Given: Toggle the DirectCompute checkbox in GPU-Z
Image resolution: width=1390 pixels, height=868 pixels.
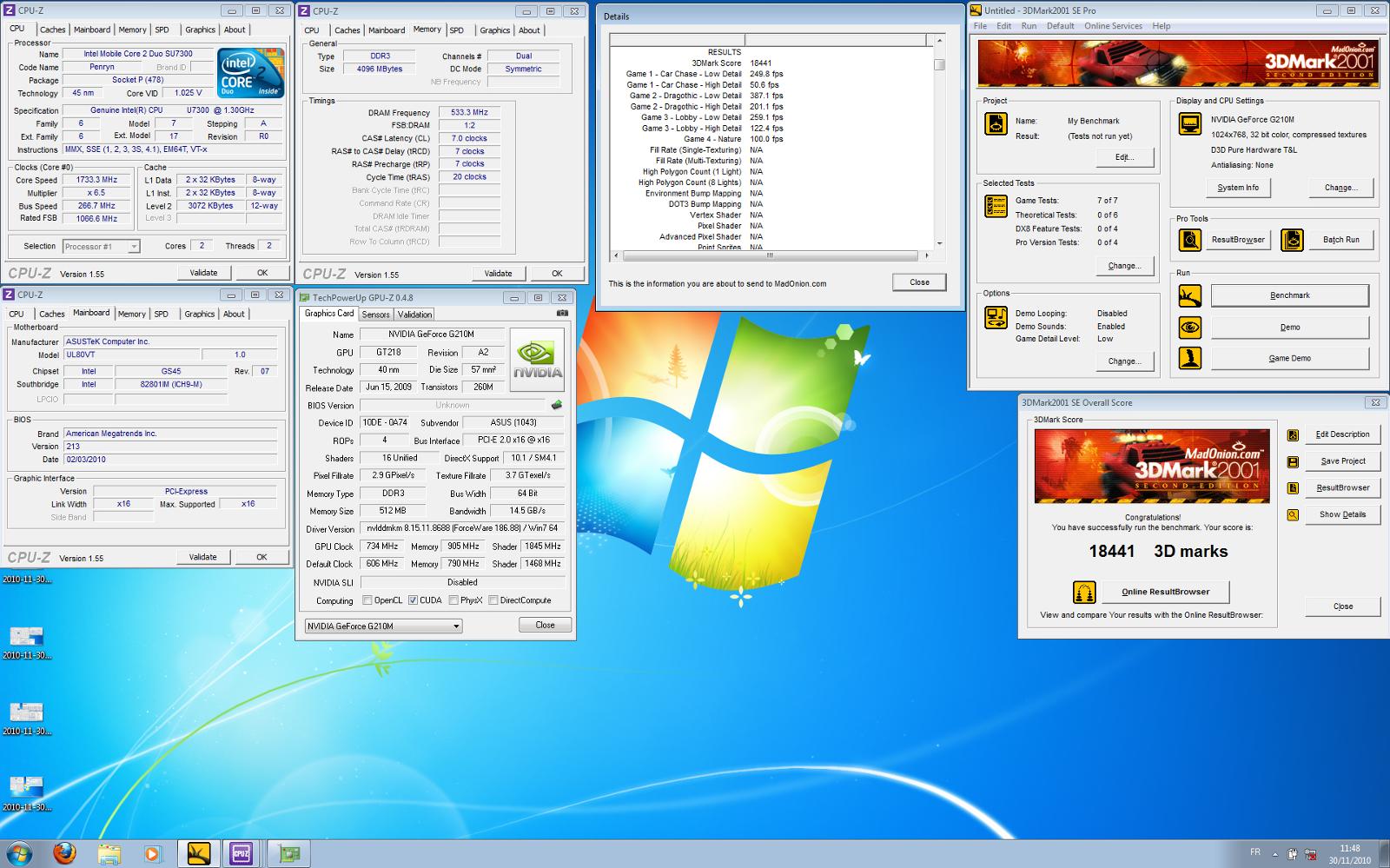Looking at the screenshot, I should pos(493,600).
